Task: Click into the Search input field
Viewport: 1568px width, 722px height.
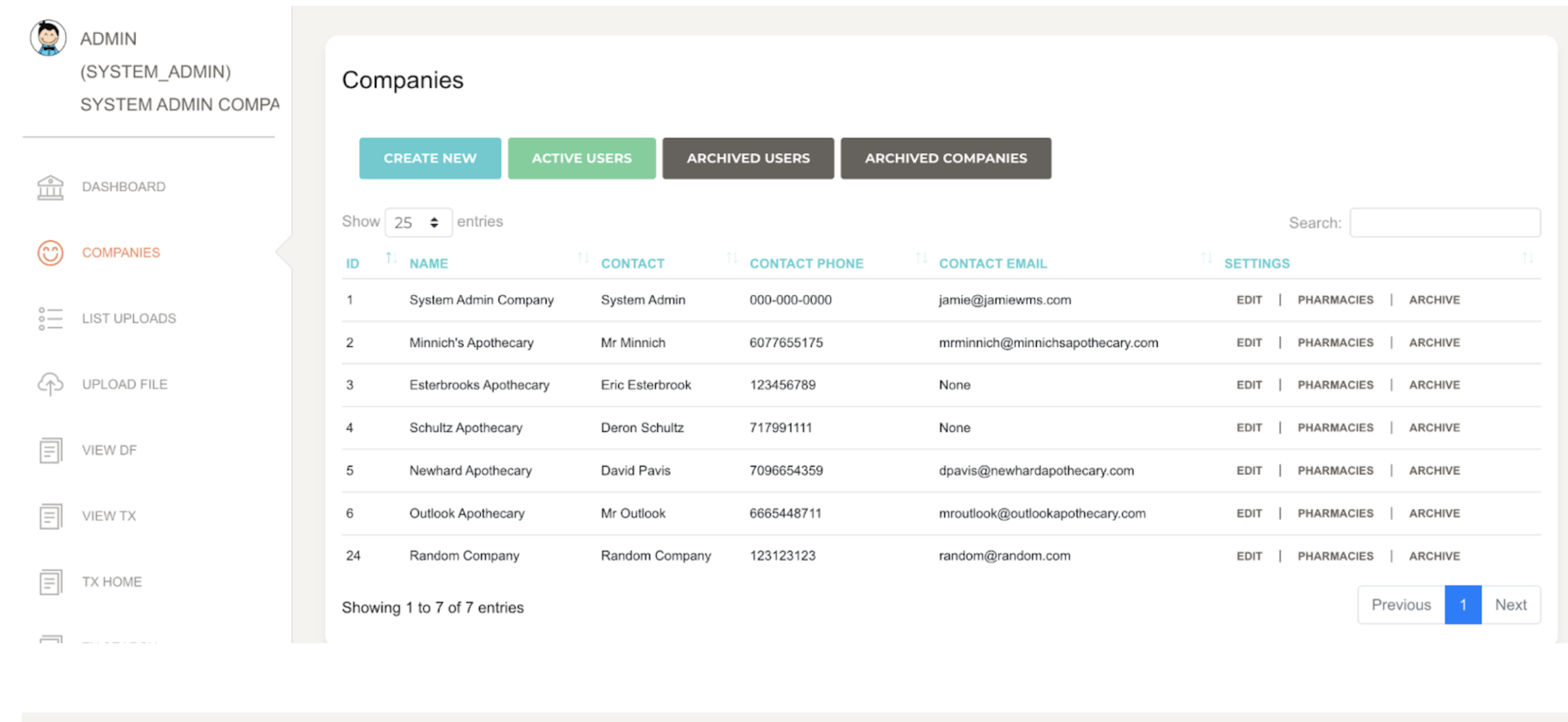Action: (1445, 223)
